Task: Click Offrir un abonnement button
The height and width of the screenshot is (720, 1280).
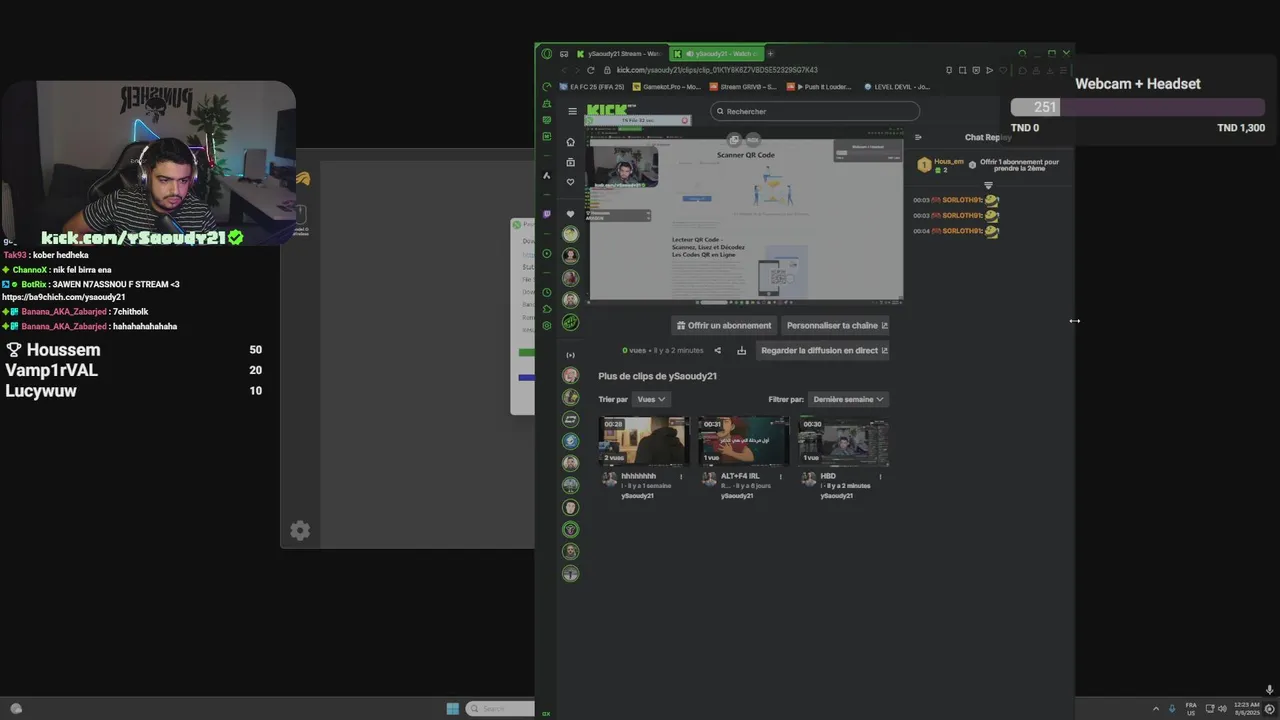Action: (724, 325)
